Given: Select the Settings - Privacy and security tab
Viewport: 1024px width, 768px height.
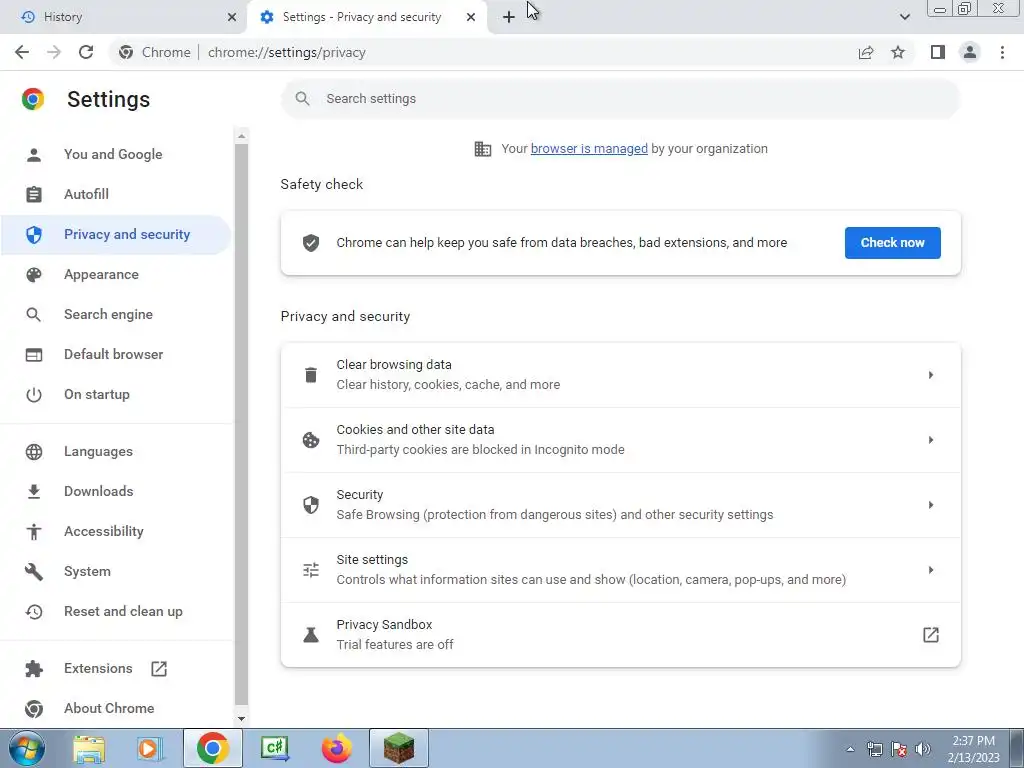Looking at the screenshot, I should tap(367, 18).
